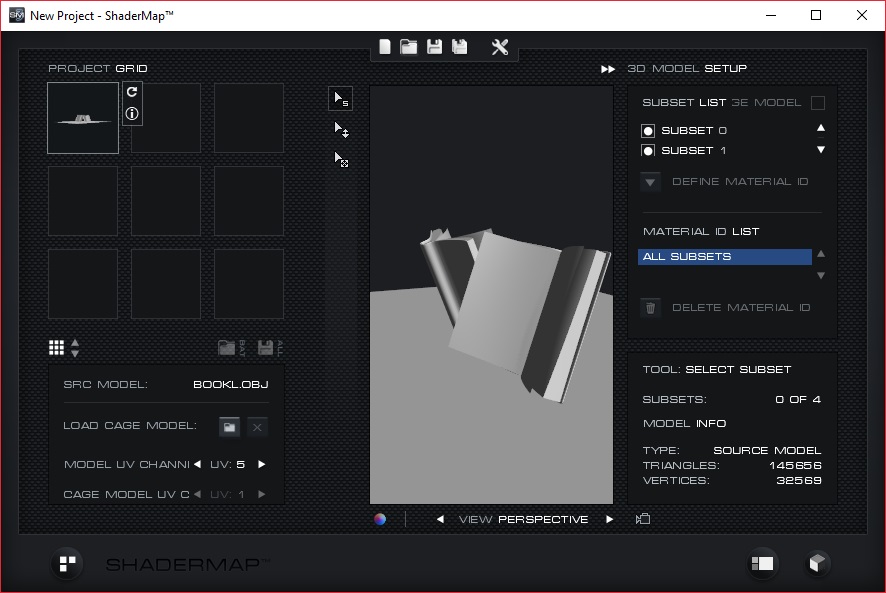Select the cursor tool with expand arrows

coord(341,159)
